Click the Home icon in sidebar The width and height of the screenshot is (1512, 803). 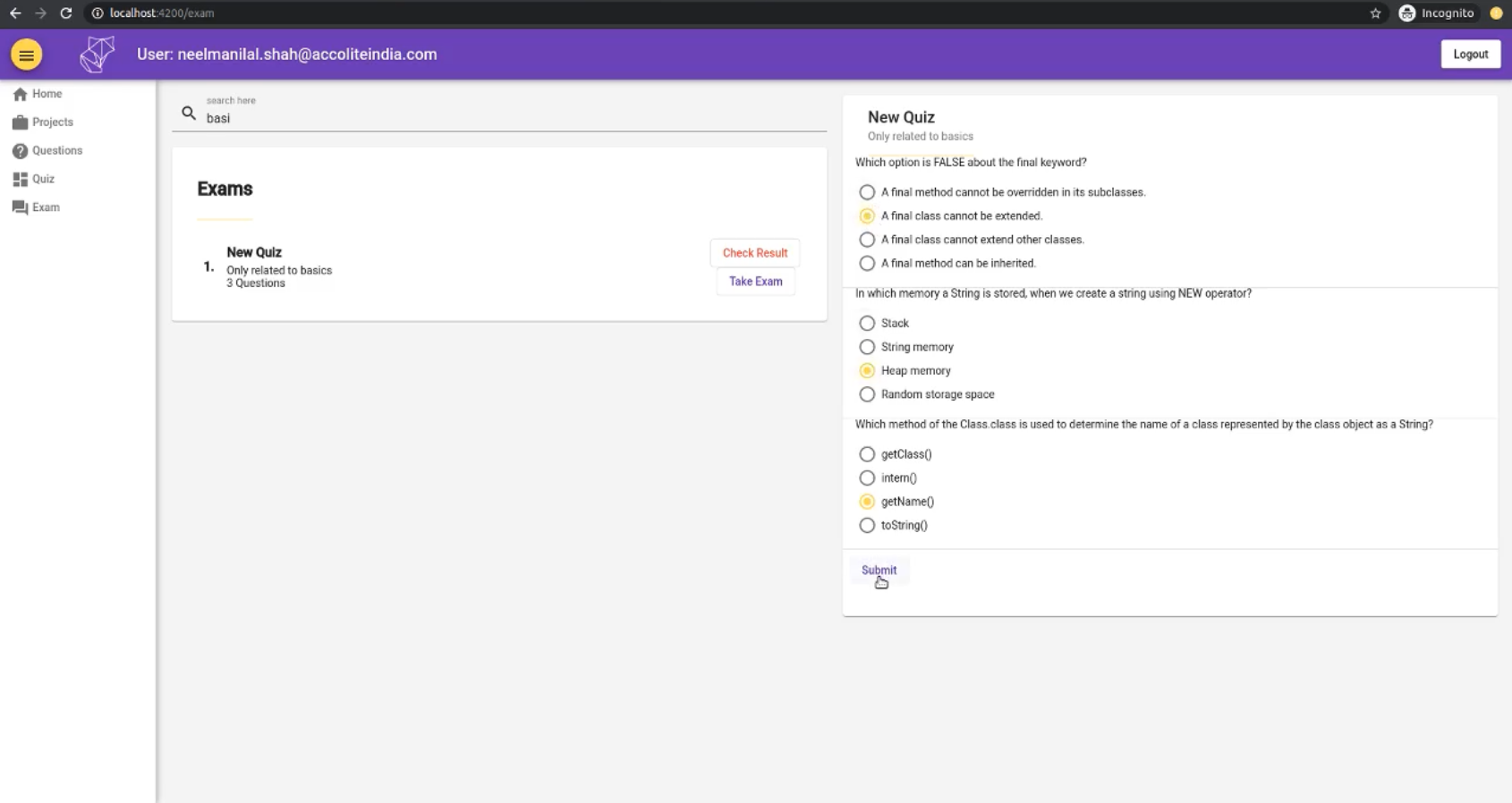pos(20,94)
